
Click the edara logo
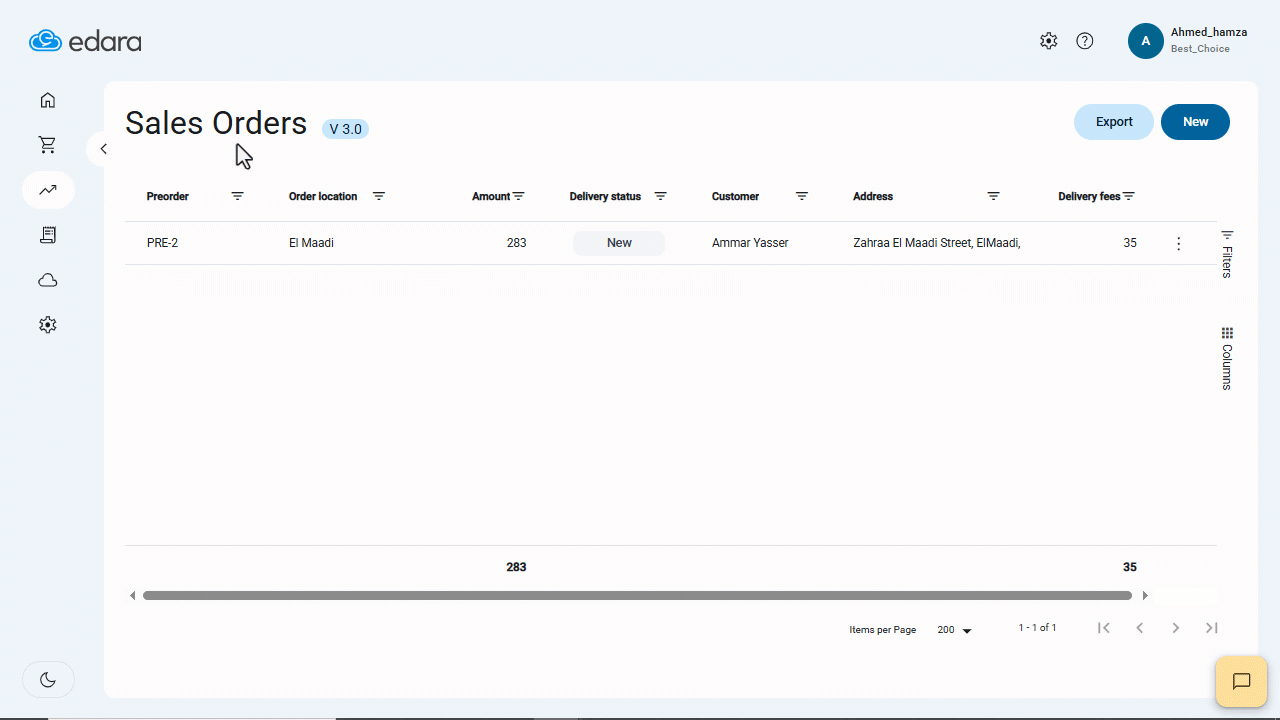click(x=85, y=41)
